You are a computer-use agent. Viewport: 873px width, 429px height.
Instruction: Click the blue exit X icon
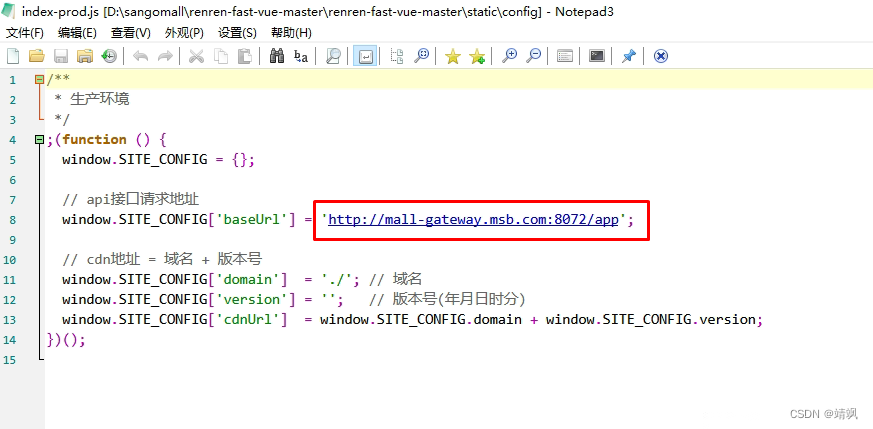[660, 56]
